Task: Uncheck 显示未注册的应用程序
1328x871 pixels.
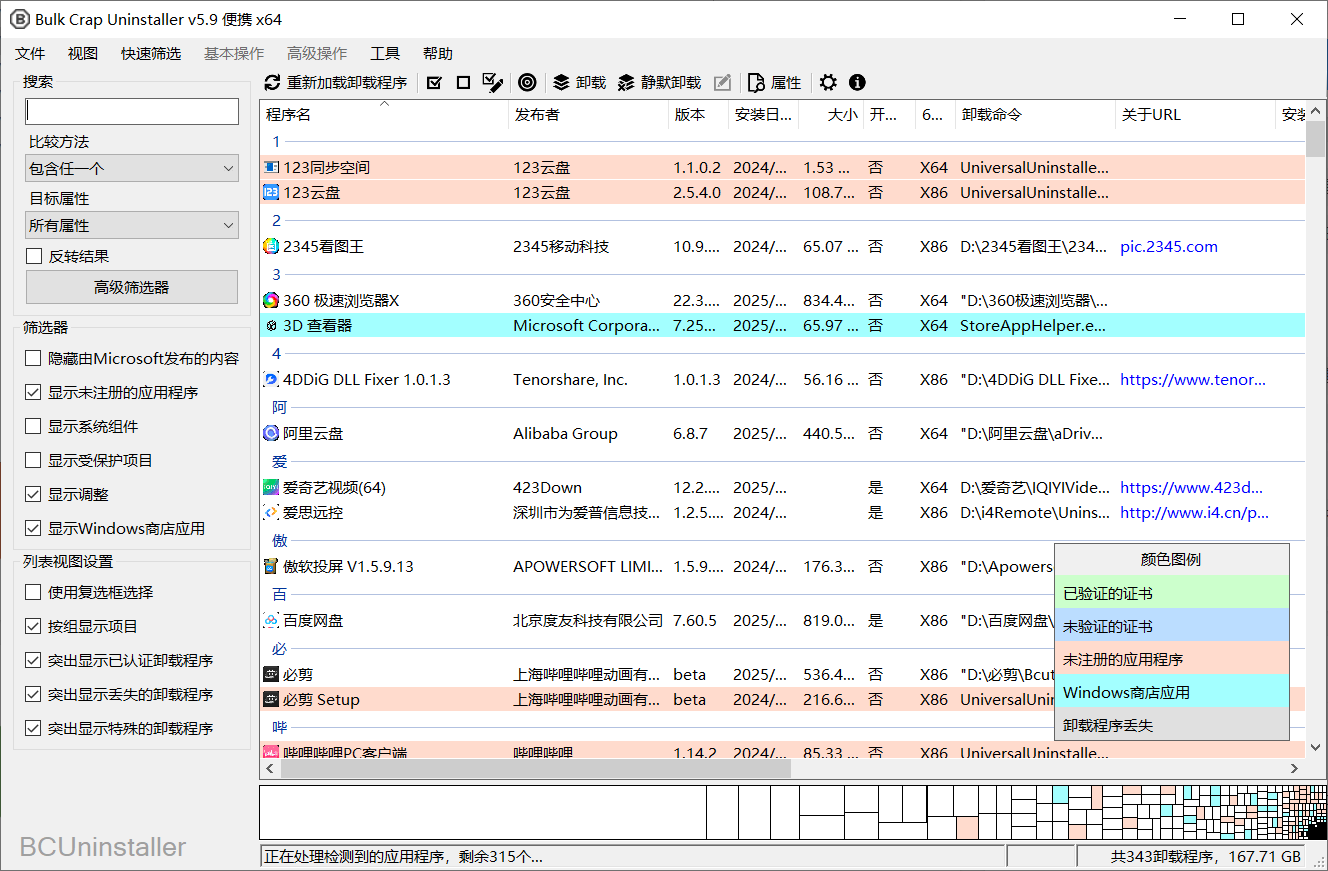Action: (x=34, y=392)
